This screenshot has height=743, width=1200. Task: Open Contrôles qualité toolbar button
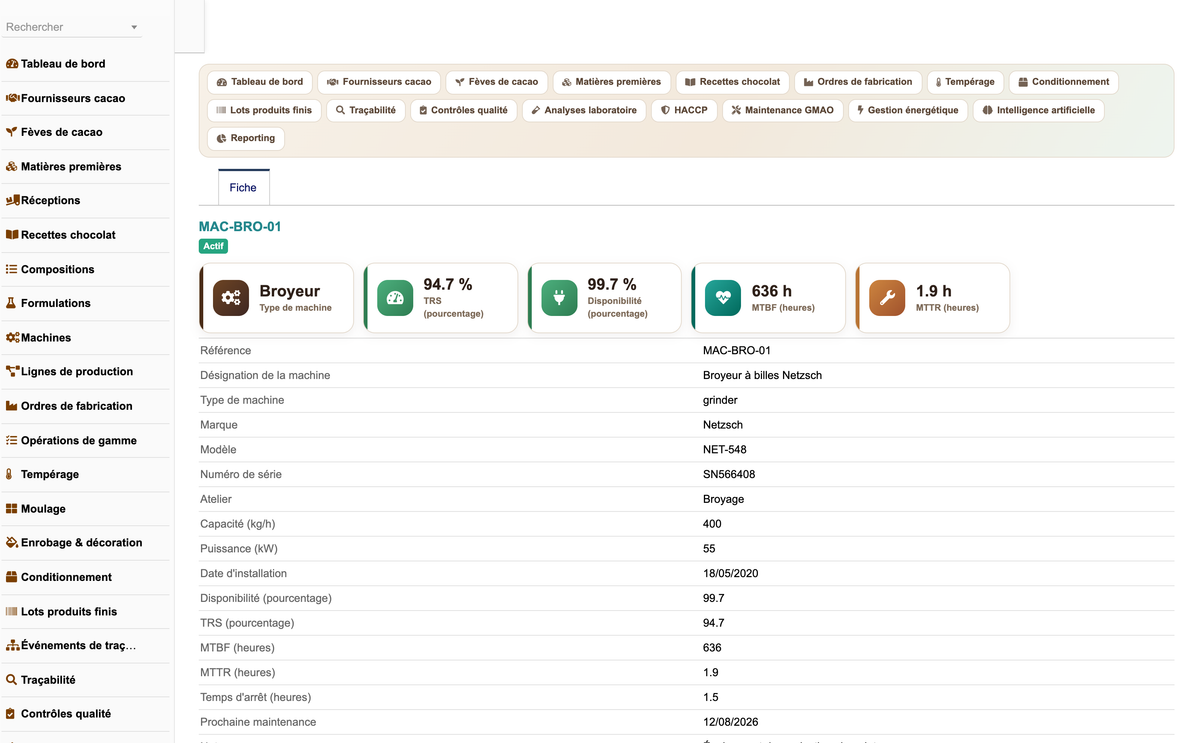463,110
